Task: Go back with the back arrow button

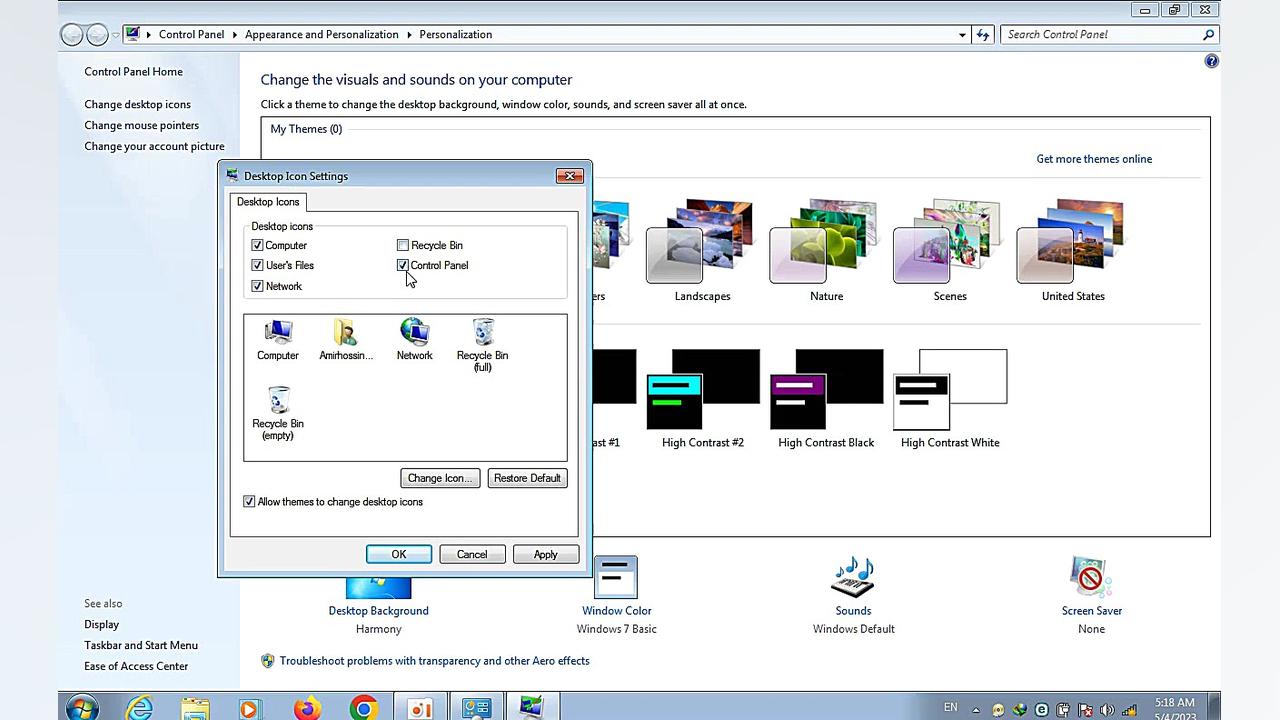Action: [x=72, y=35]
